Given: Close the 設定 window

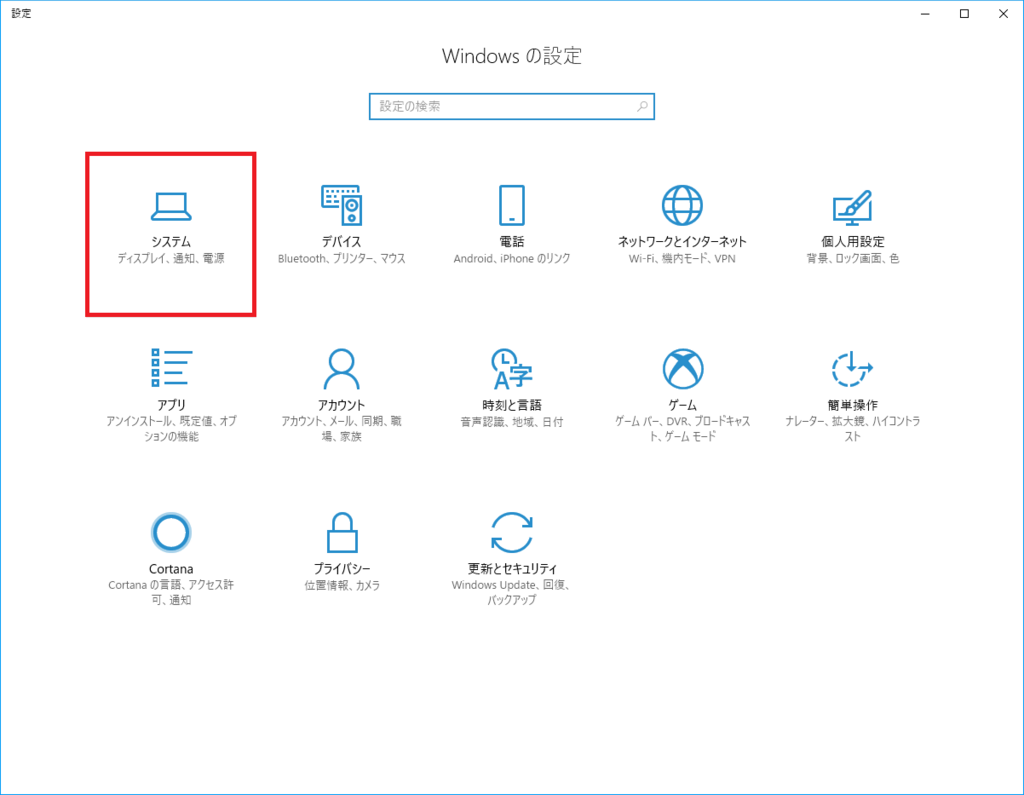Looking at the screenshot, I should 1003,14.
